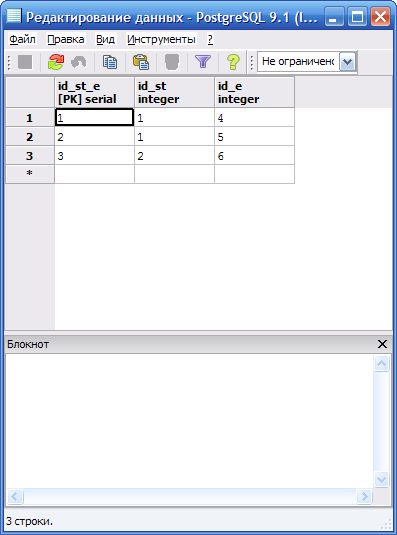This screenshot has width=397, height=535.
Task: Open the Правка menu
Action: [x=65, y=40]
